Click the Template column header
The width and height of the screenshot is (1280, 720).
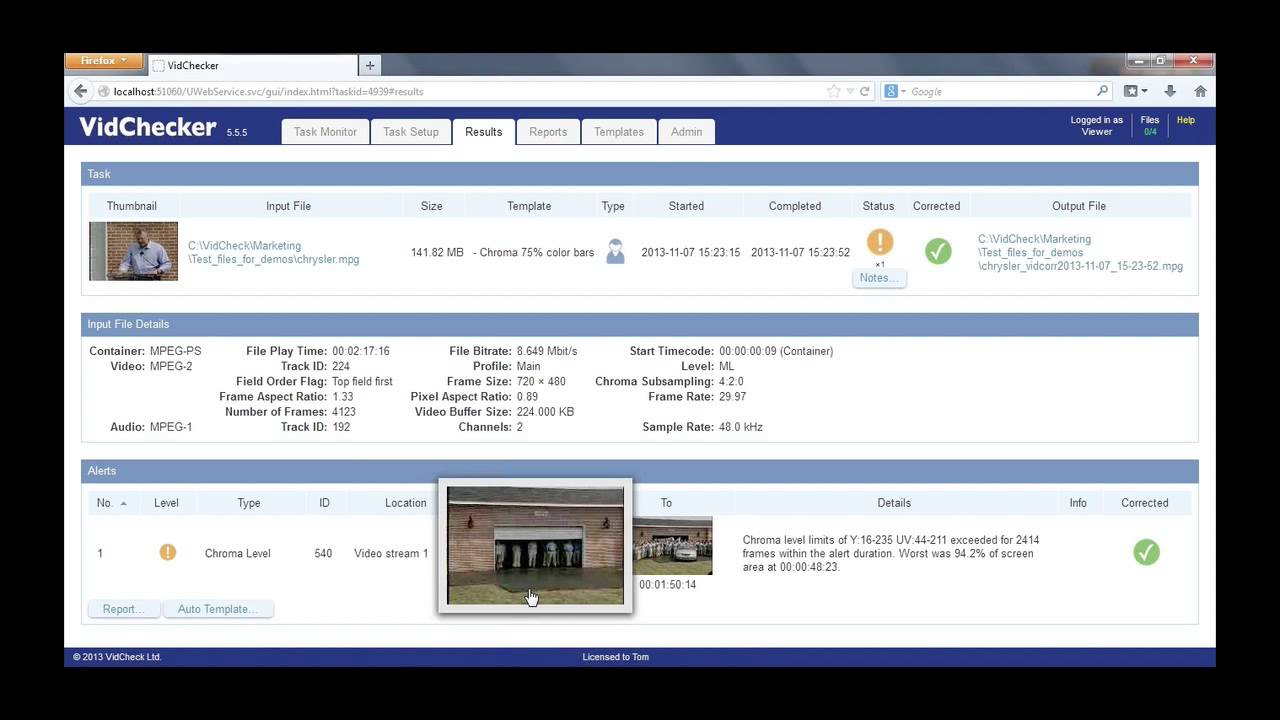(529, 206)
